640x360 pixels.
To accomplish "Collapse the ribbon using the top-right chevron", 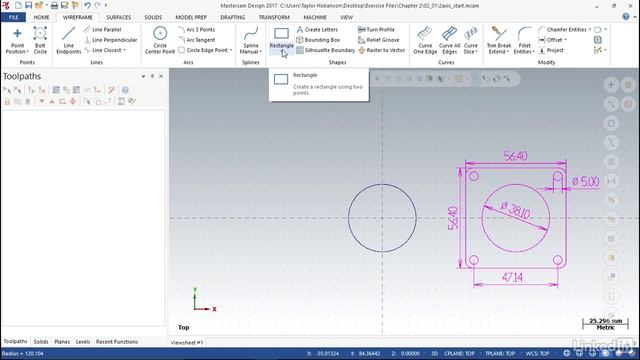I will coord(635,17).
